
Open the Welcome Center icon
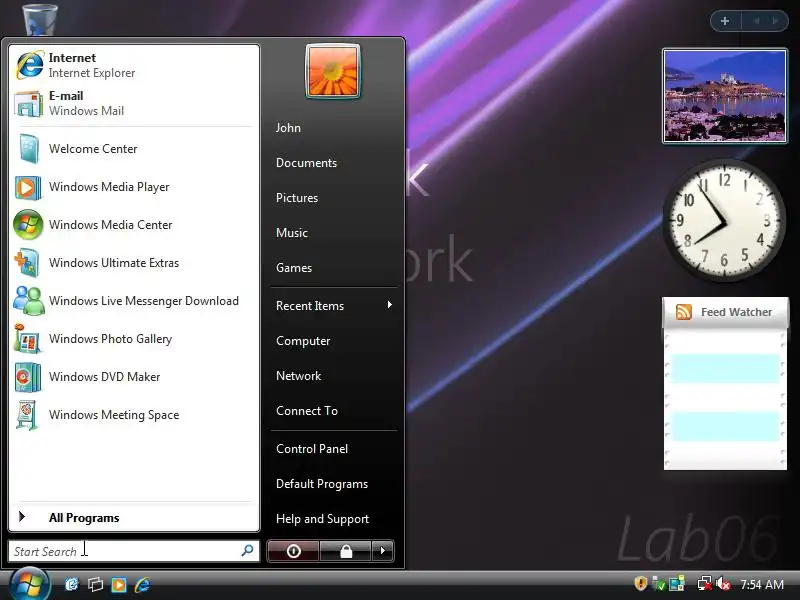click(28, 149)
